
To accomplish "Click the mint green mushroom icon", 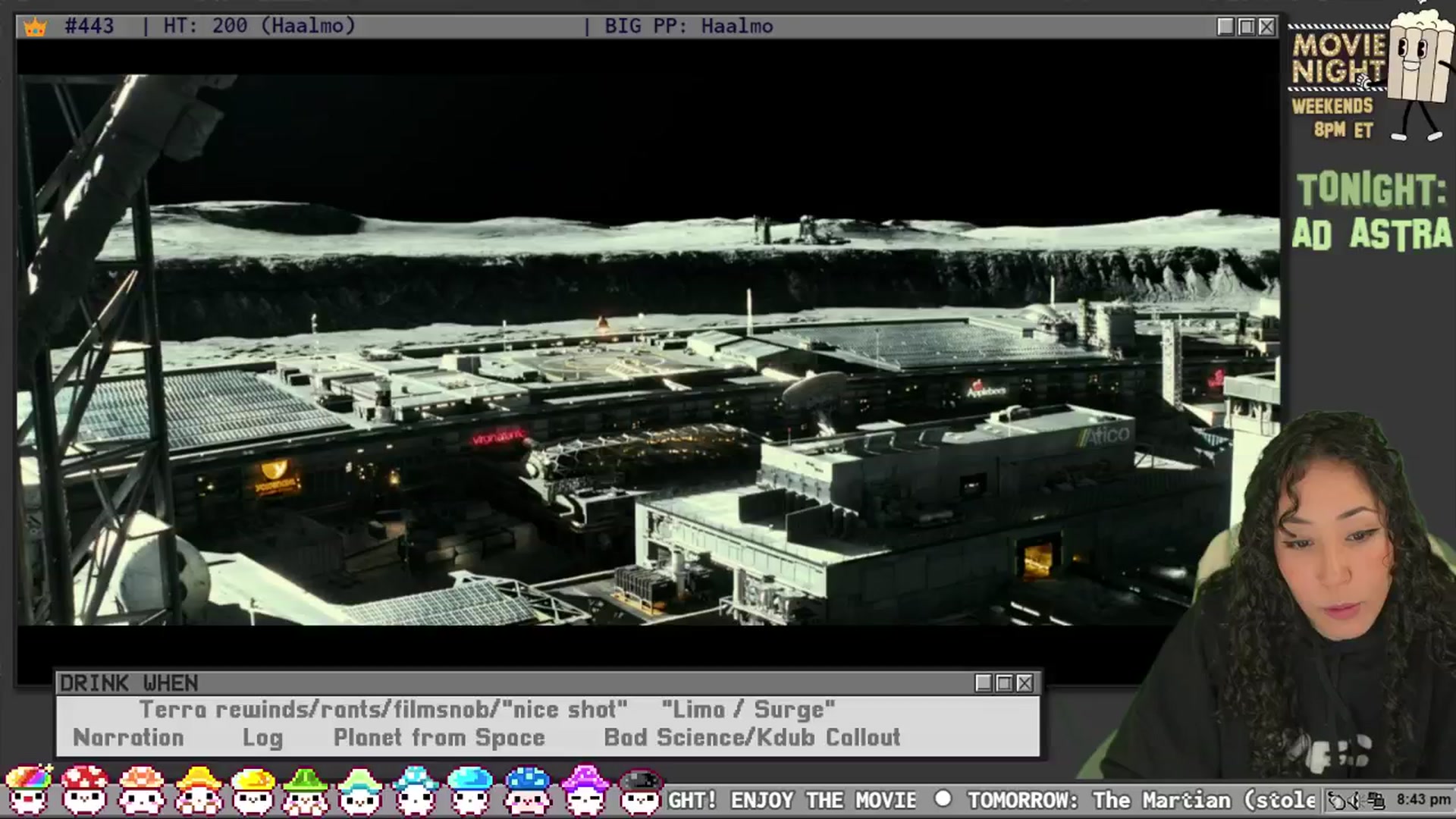I will point(360,790).
